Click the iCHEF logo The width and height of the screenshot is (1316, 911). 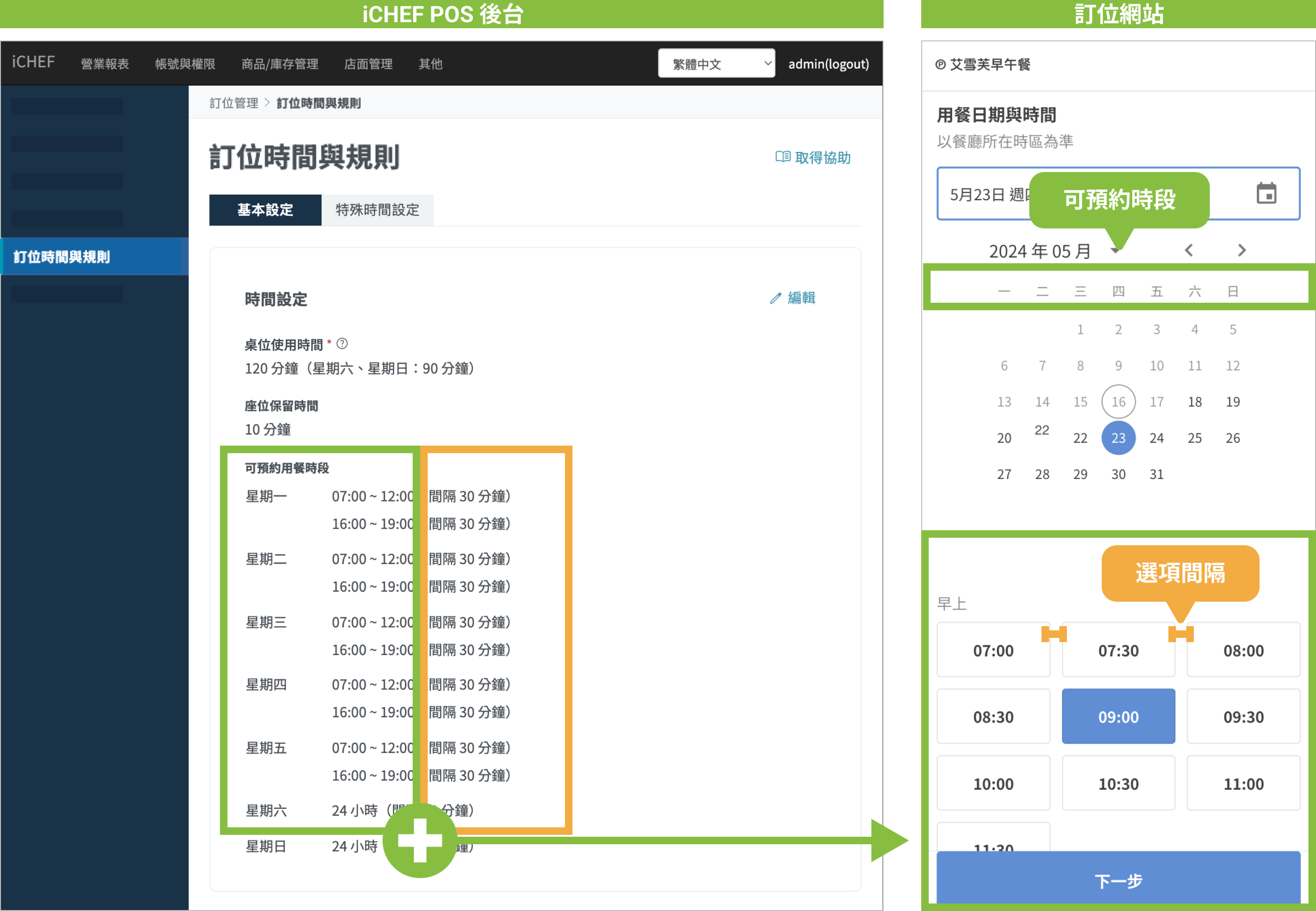(33, 62)
